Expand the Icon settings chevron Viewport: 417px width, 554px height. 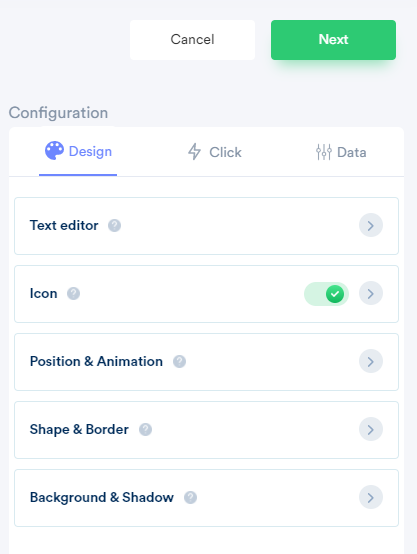pyautogui.click(x=371, y=293)
